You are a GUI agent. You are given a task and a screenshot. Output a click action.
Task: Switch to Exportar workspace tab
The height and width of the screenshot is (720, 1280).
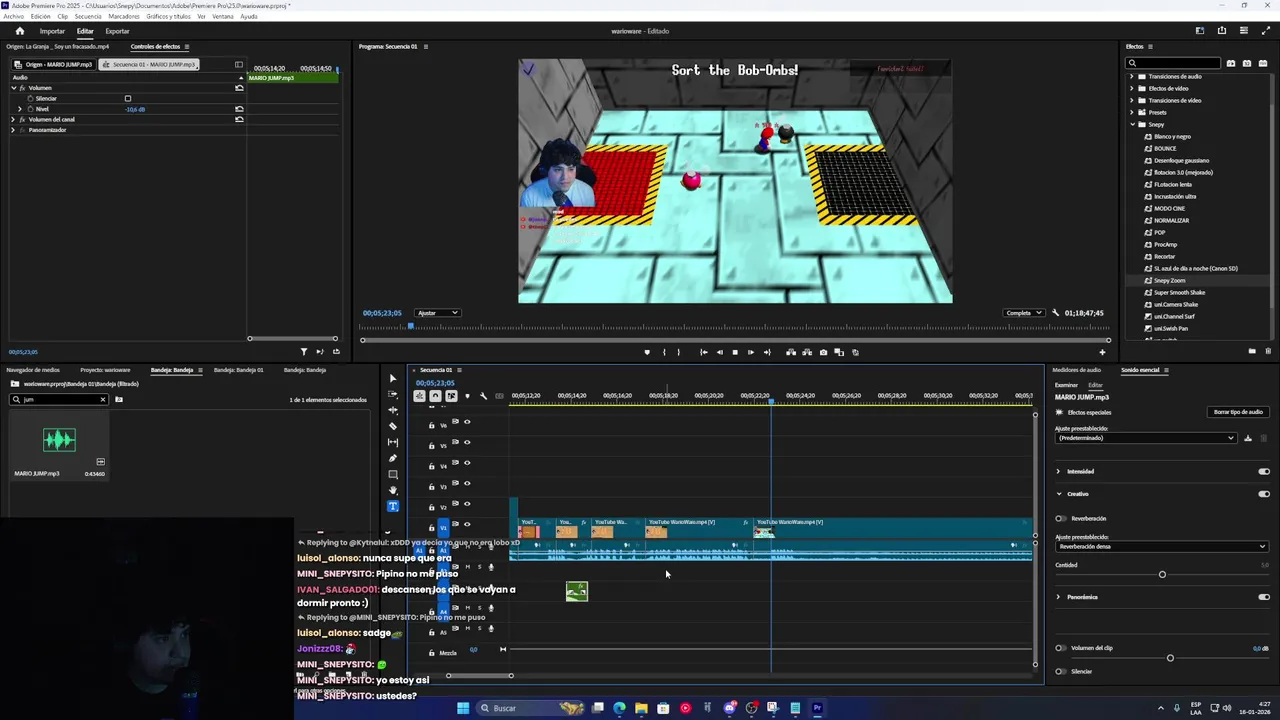[117, 31]
